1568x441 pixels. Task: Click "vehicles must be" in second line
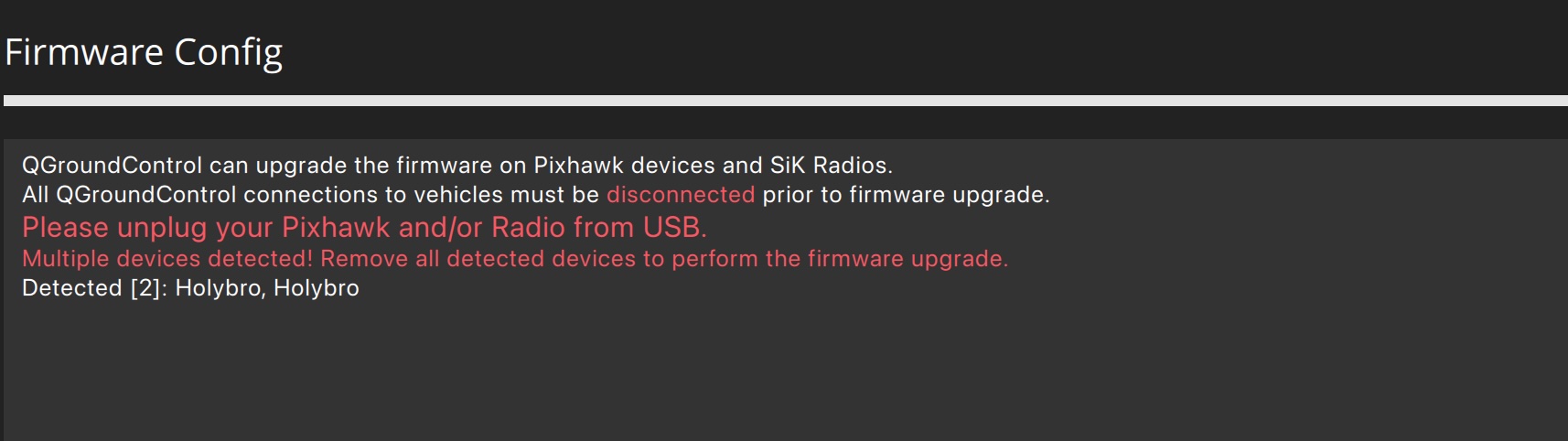(x=506, y=195)
